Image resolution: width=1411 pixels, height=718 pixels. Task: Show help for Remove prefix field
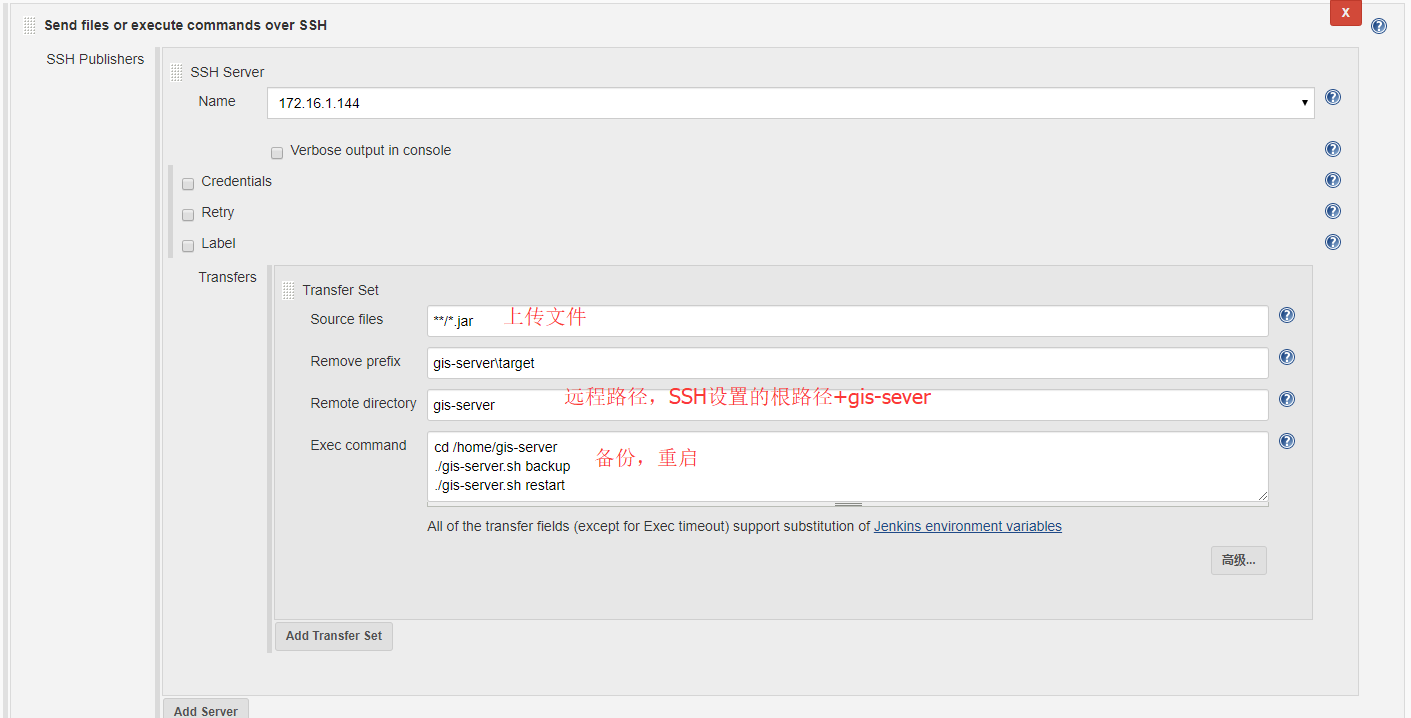point(1287,358)
